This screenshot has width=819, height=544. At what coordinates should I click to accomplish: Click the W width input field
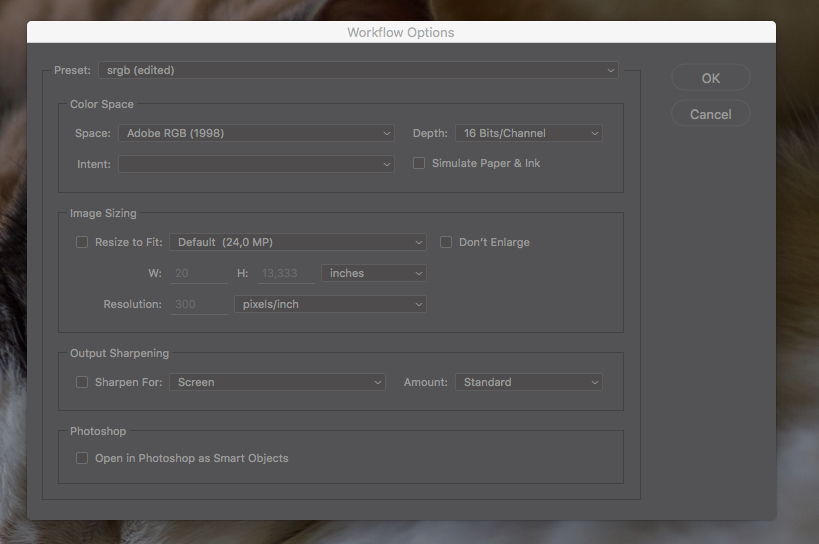[x=198, y=273]
